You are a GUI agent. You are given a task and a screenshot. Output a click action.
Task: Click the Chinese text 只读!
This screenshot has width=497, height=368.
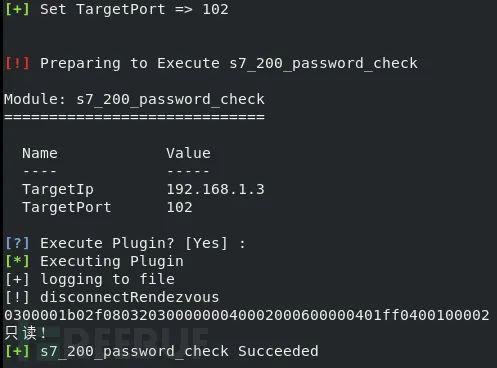click(x=25, y=333)
